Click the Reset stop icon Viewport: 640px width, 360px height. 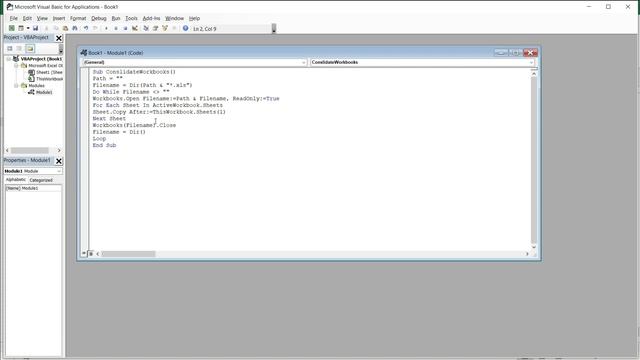tap(125, 28)
